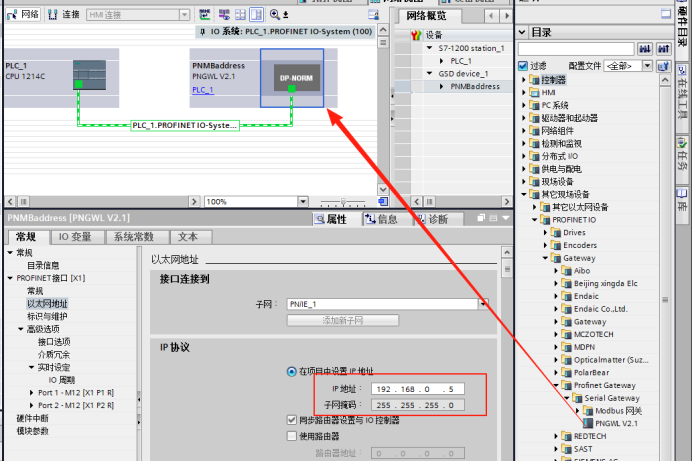Click the highlighted layout toggle icon in toolbar
The image size is (693, 461).
256,15
